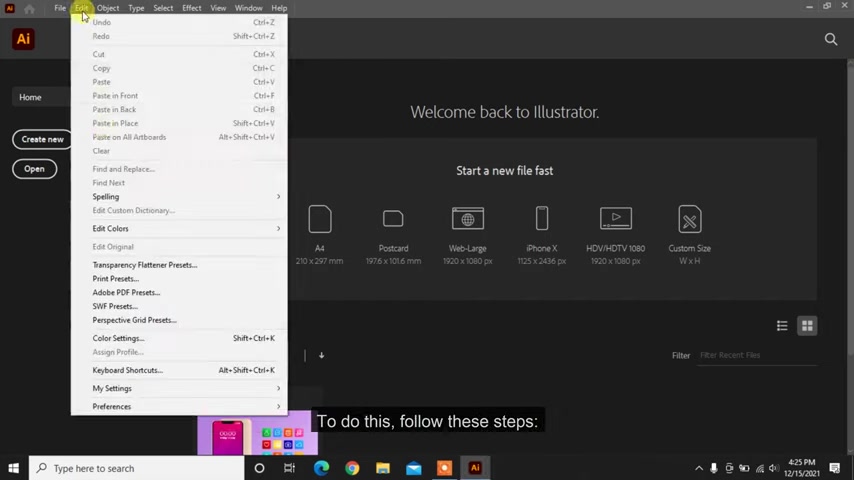Expand the Spelling submenu
Screen dimensions: 854x480
[179, 197]
